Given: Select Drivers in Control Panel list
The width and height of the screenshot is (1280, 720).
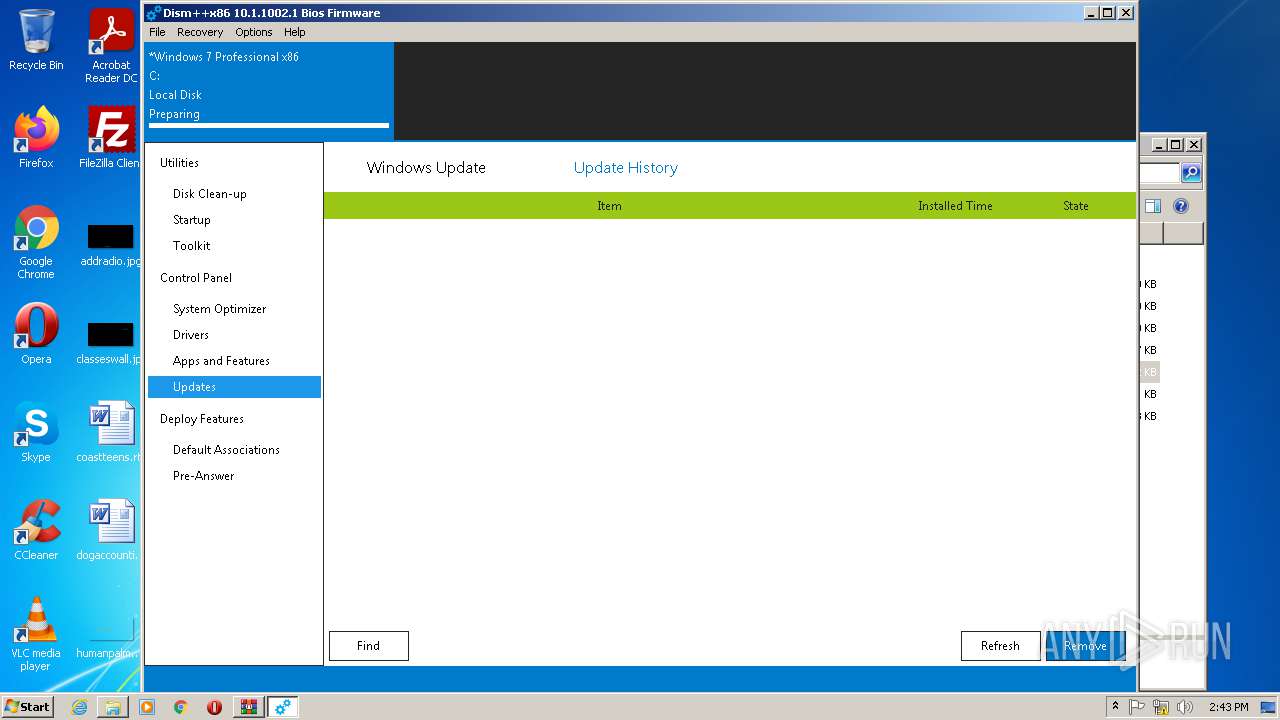Looking at the screenshot, I should tap(191, 335).
